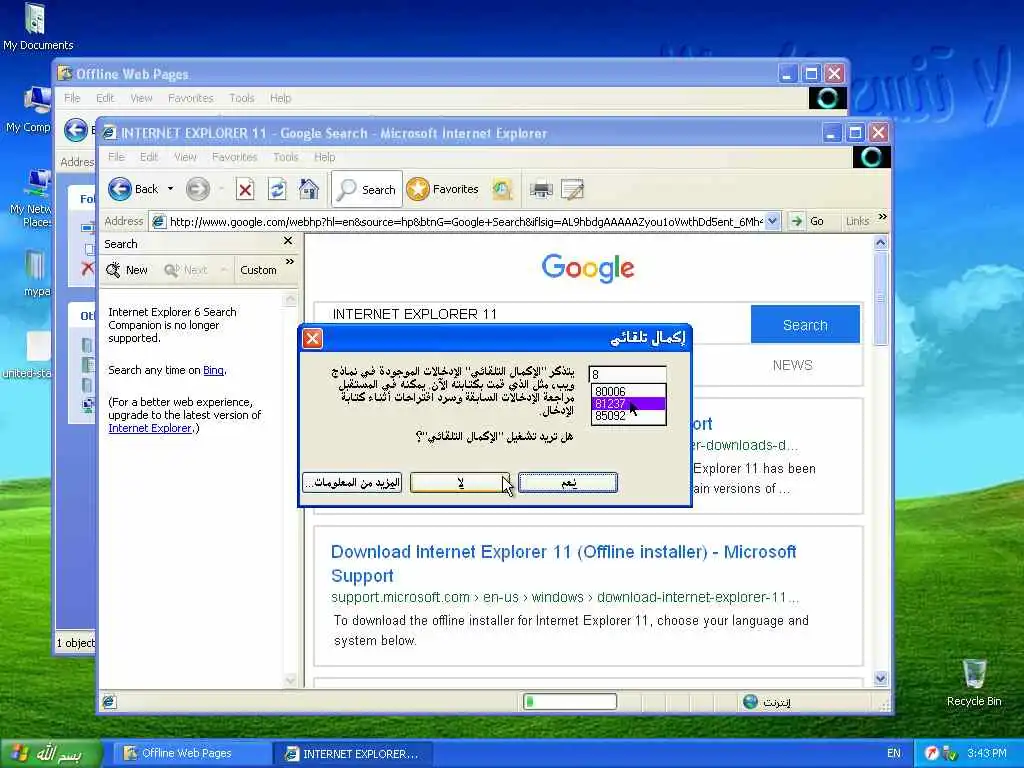Go to Home page icon
This screenshot has width=1024, height=768.
[309, 189]
